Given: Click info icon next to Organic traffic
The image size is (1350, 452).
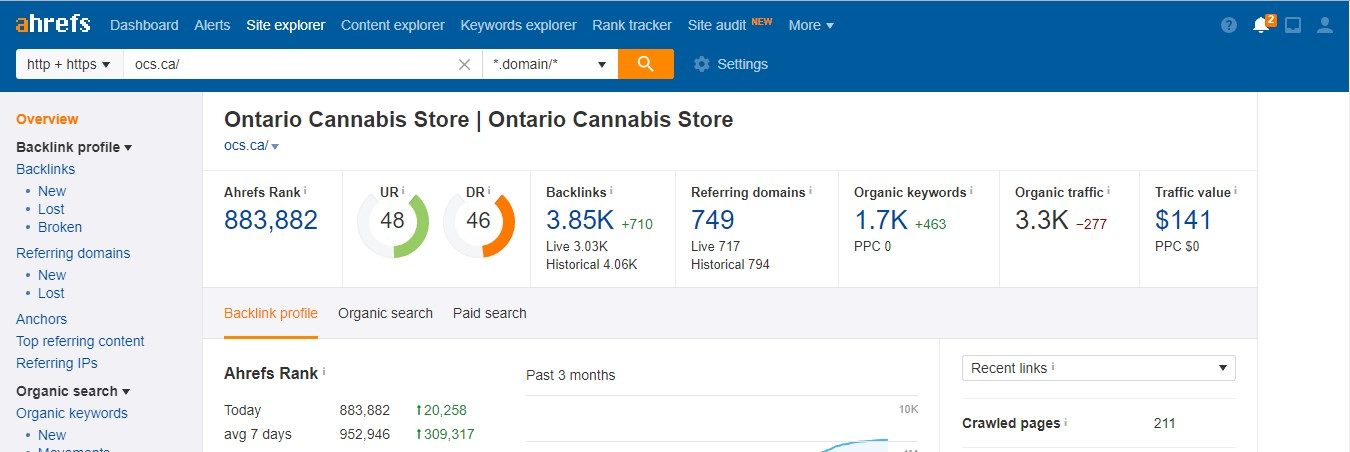Looking at the screenshot, I should click(x=1108, y=190).
